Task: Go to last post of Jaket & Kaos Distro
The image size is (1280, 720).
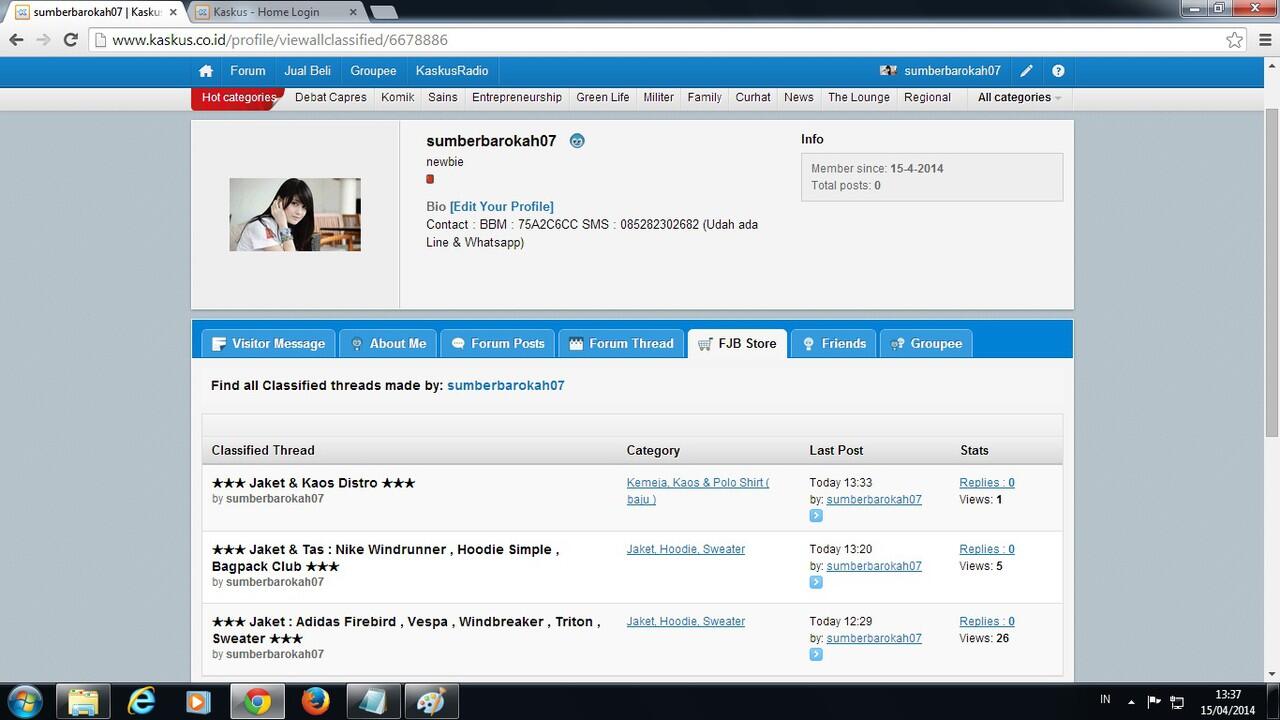Action: (x=816, y=516)
